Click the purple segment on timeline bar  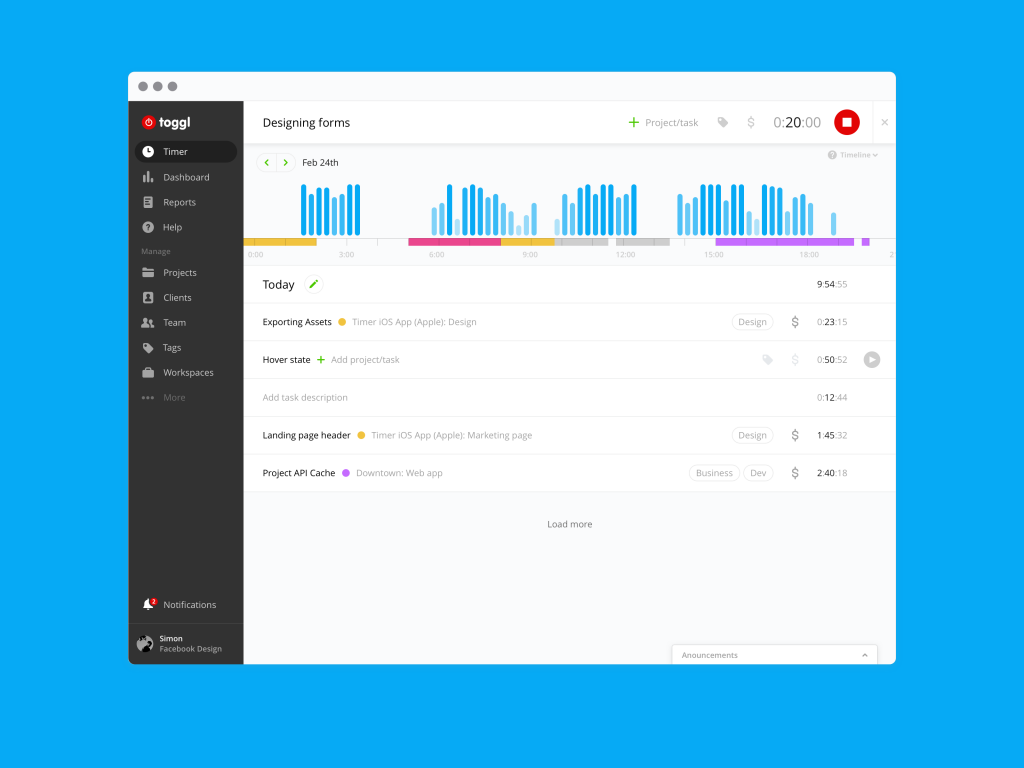pos(784,242)
